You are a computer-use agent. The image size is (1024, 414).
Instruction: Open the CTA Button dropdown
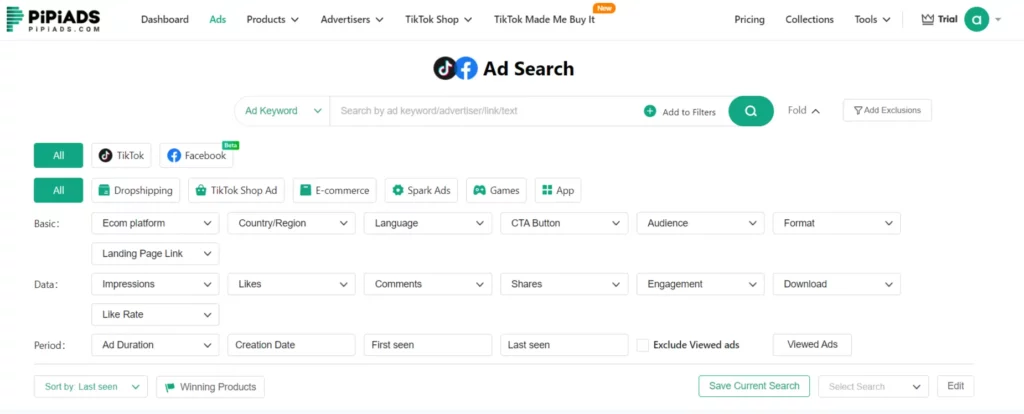coord(564,223)
